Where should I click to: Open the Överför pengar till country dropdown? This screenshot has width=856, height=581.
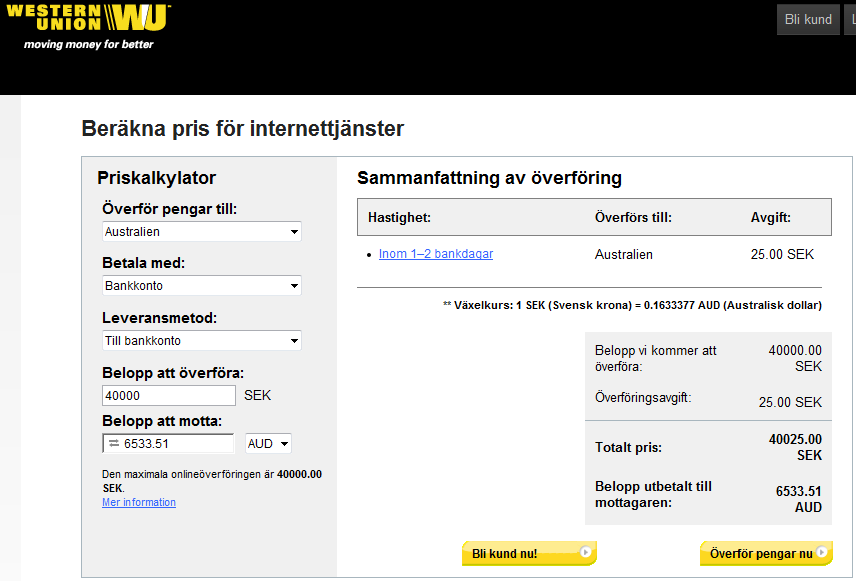pos(202,232)
